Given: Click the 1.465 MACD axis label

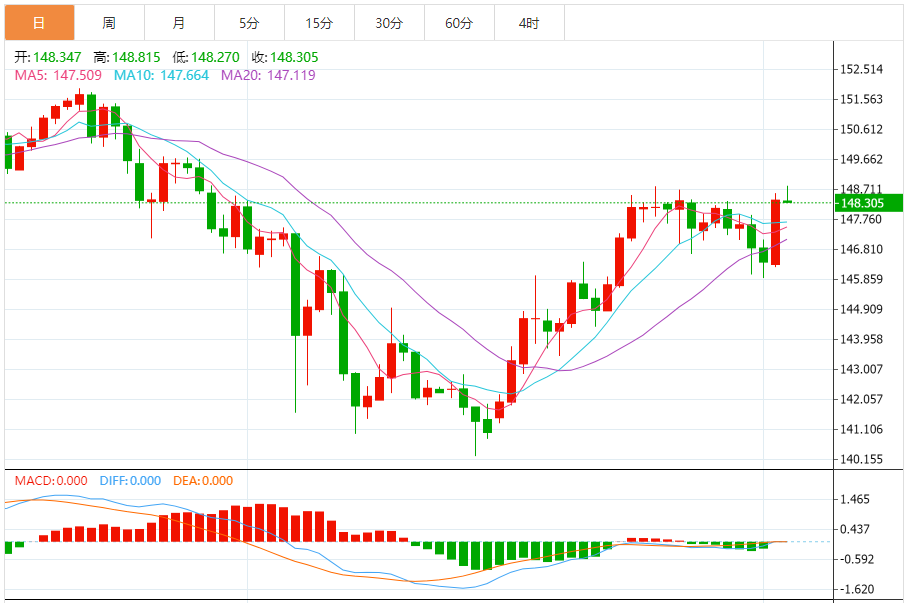Looking at the screenshot, I should pos(855,499).
